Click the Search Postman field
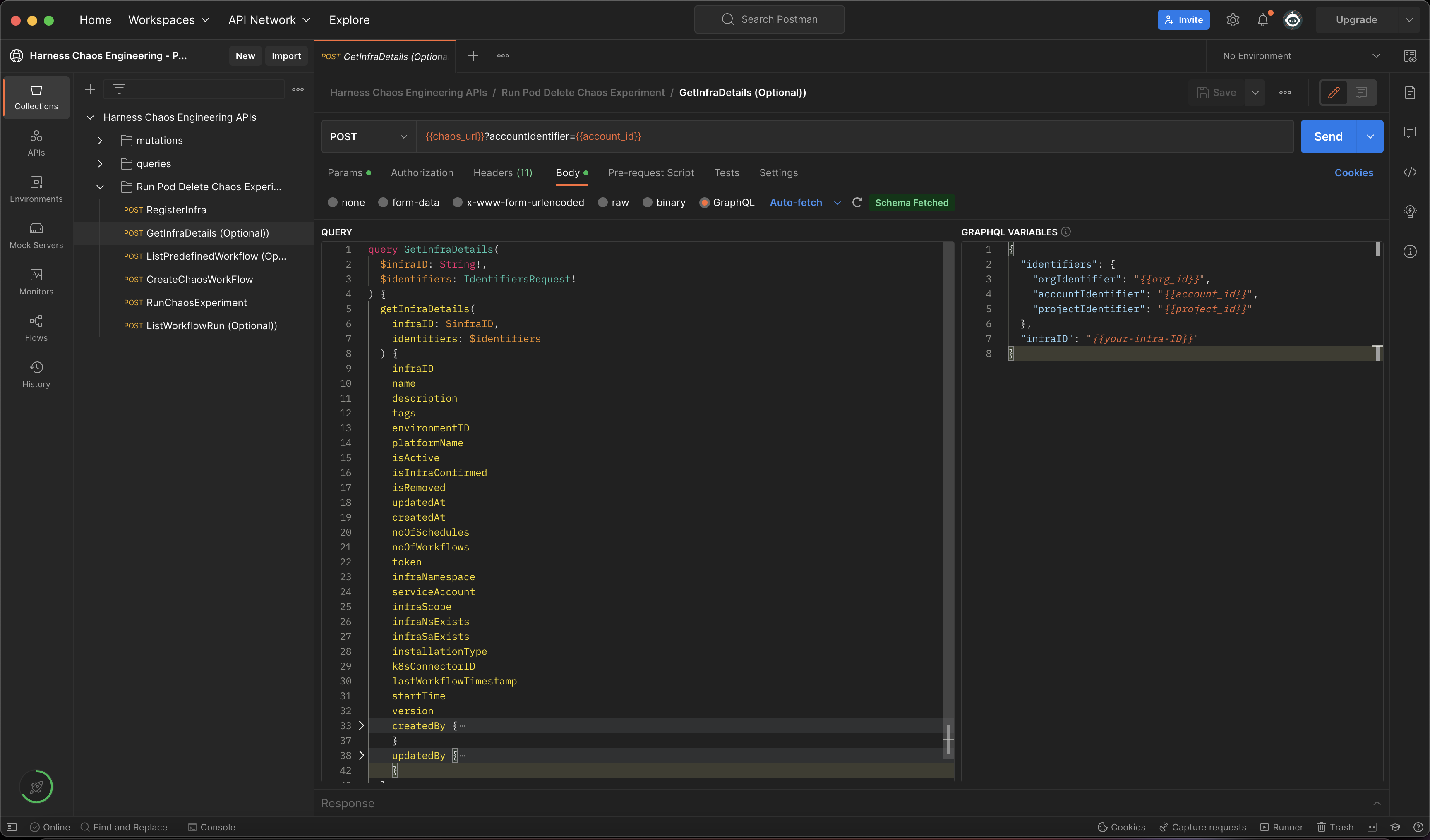 pos(770,19)
